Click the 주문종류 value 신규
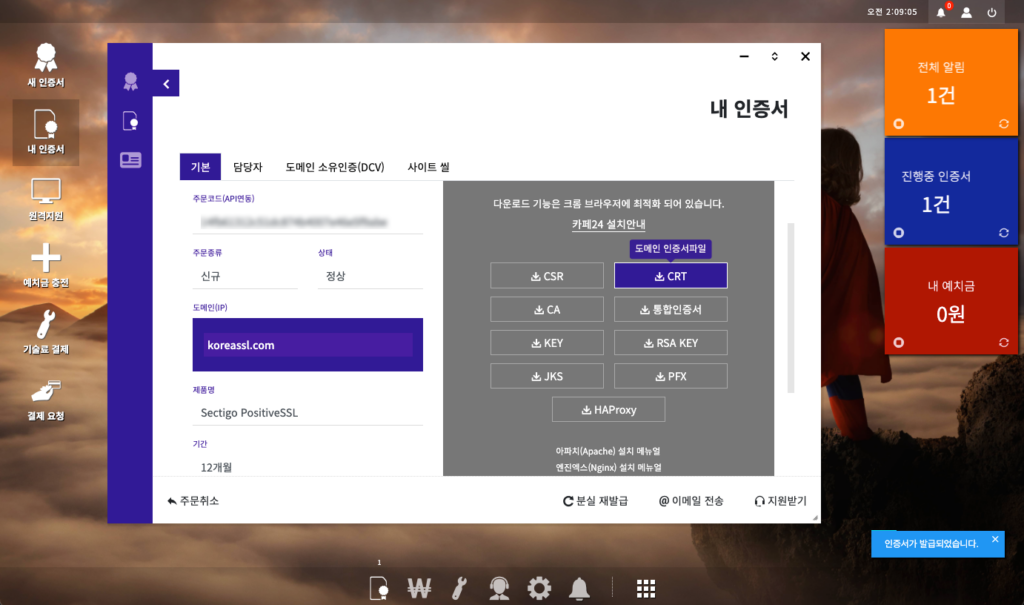This screenshot has height=605, width=1024. [x=245, y=276]
